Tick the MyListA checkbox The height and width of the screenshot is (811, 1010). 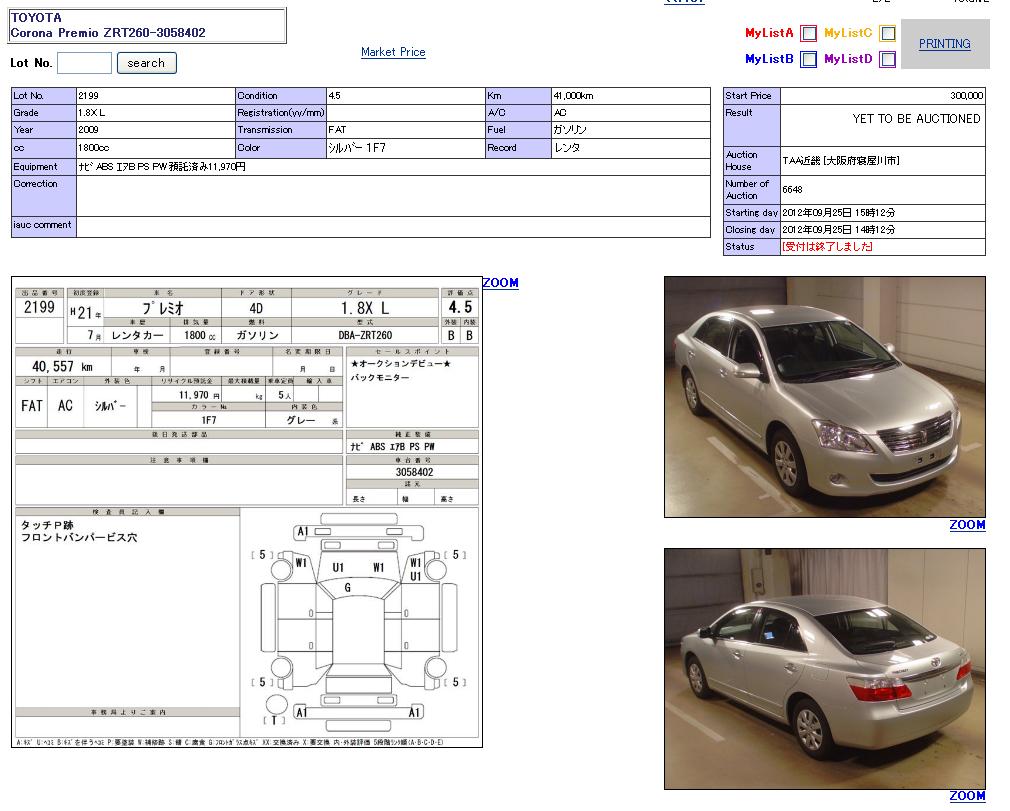pyautogui.click(x=808, y=33)
